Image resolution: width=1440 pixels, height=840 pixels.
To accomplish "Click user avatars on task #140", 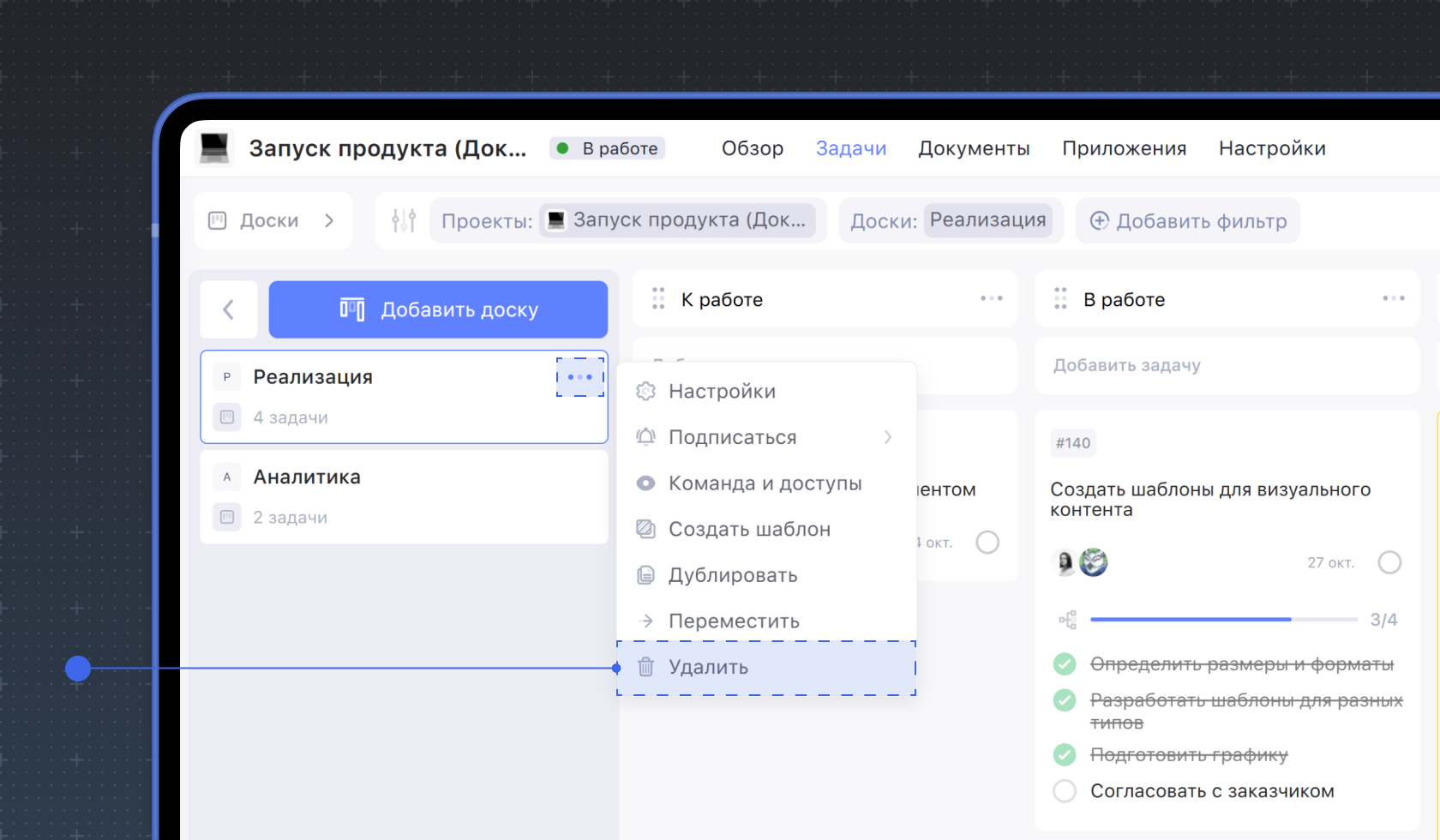I will pyautogui.click(x=1080, y=562).
